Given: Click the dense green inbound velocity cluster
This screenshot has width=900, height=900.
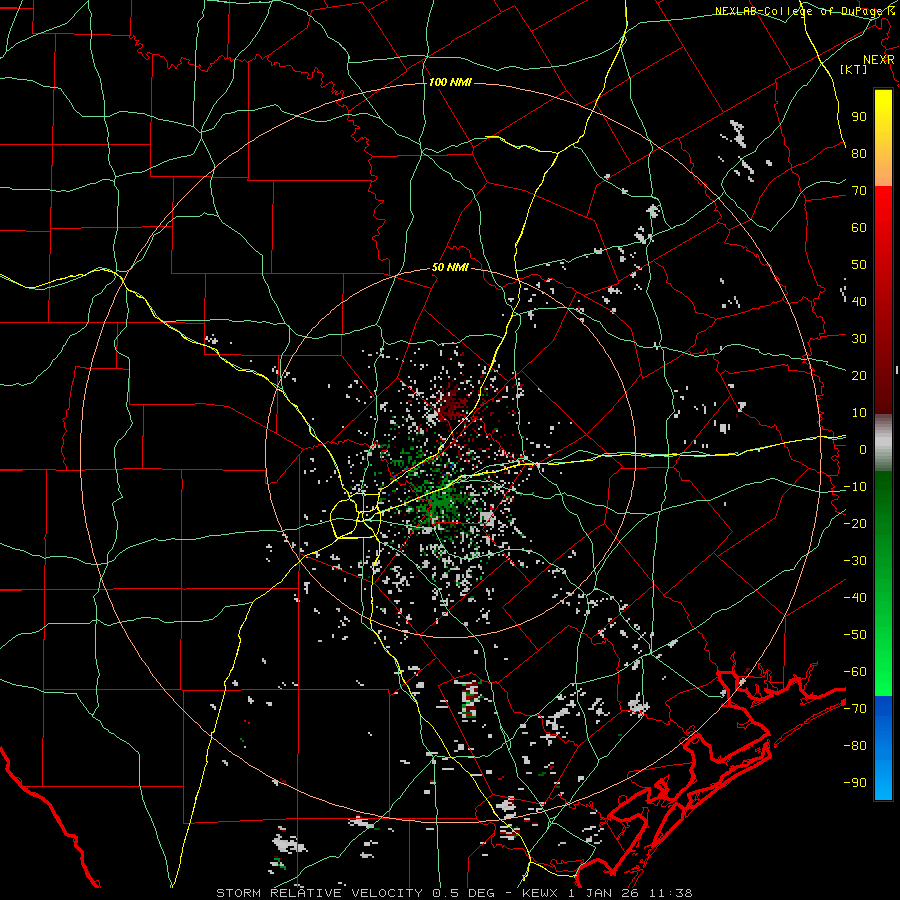Looking at the screenshot, I should tap(443, 502).
